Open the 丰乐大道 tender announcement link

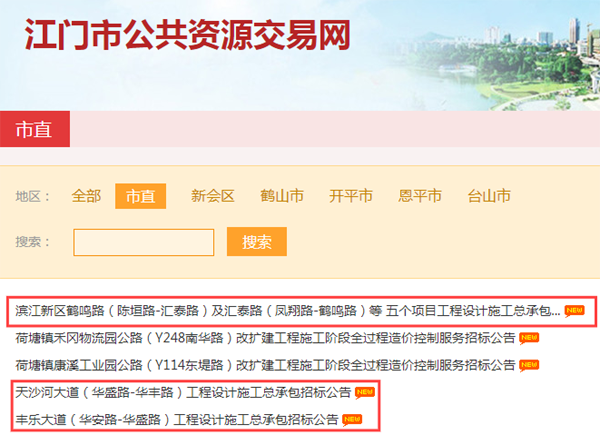coord(177,420)
